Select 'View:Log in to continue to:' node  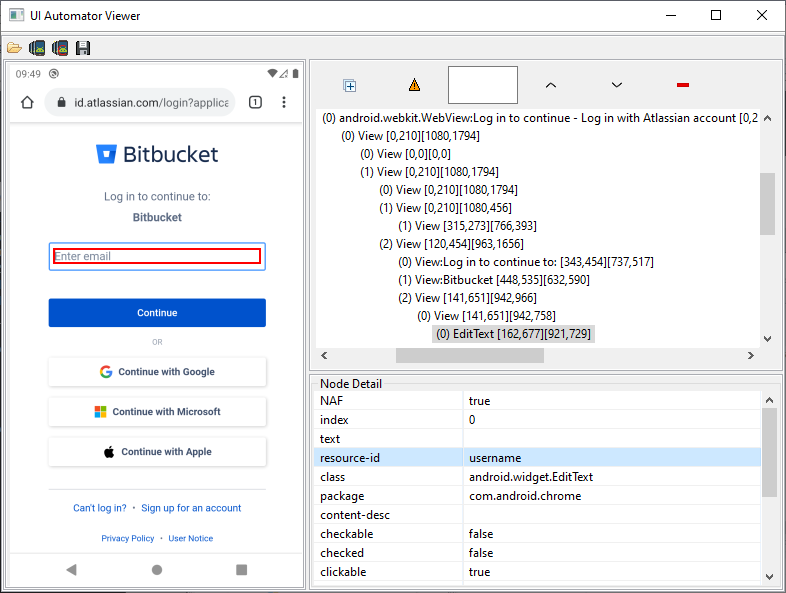pyautogui.click(x=526, y=262)
